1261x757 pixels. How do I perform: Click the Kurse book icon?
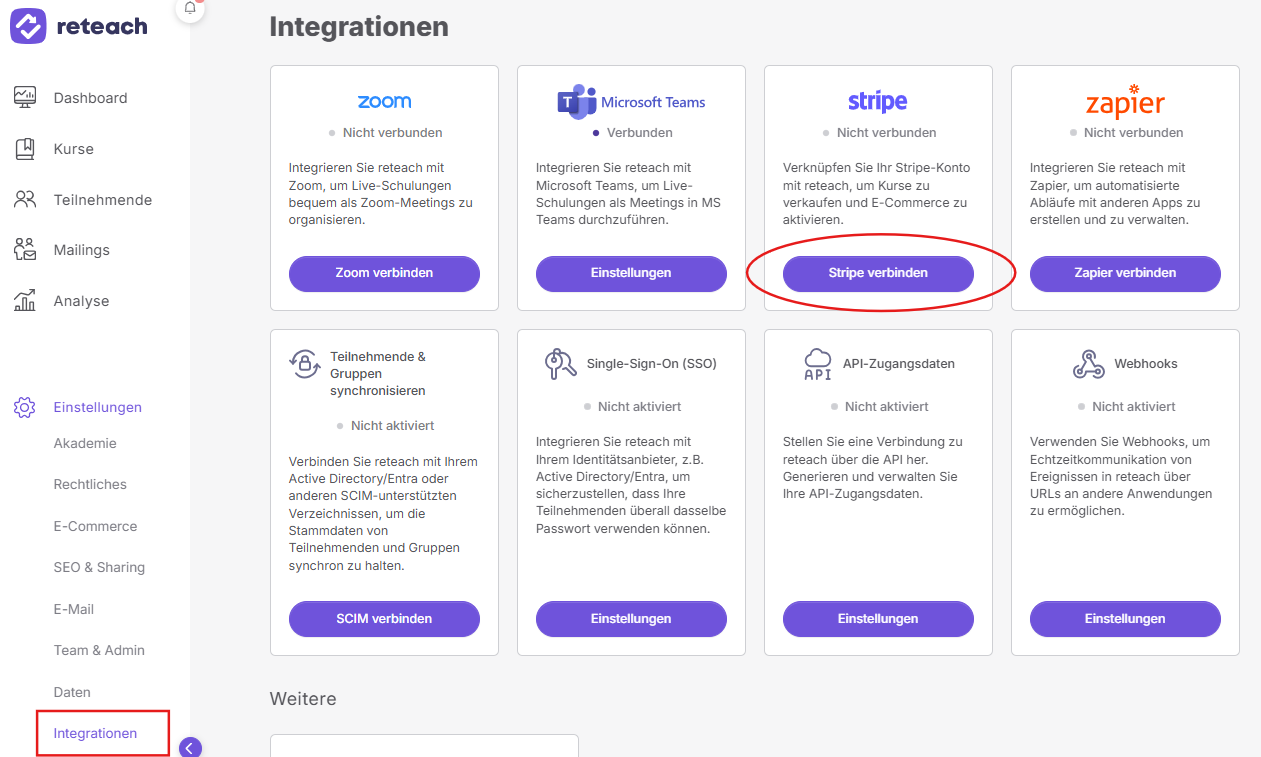click(25, 148)
